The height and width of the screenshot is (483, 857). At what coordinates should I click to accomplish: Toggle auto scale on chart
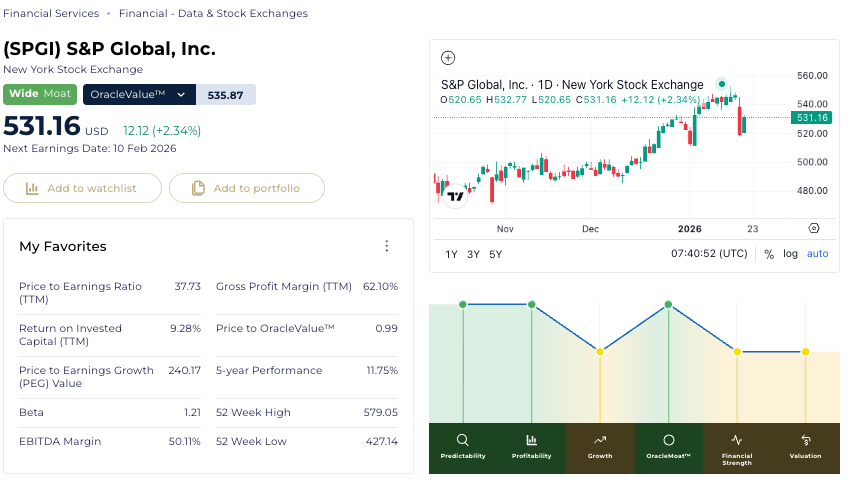(817, 254)
